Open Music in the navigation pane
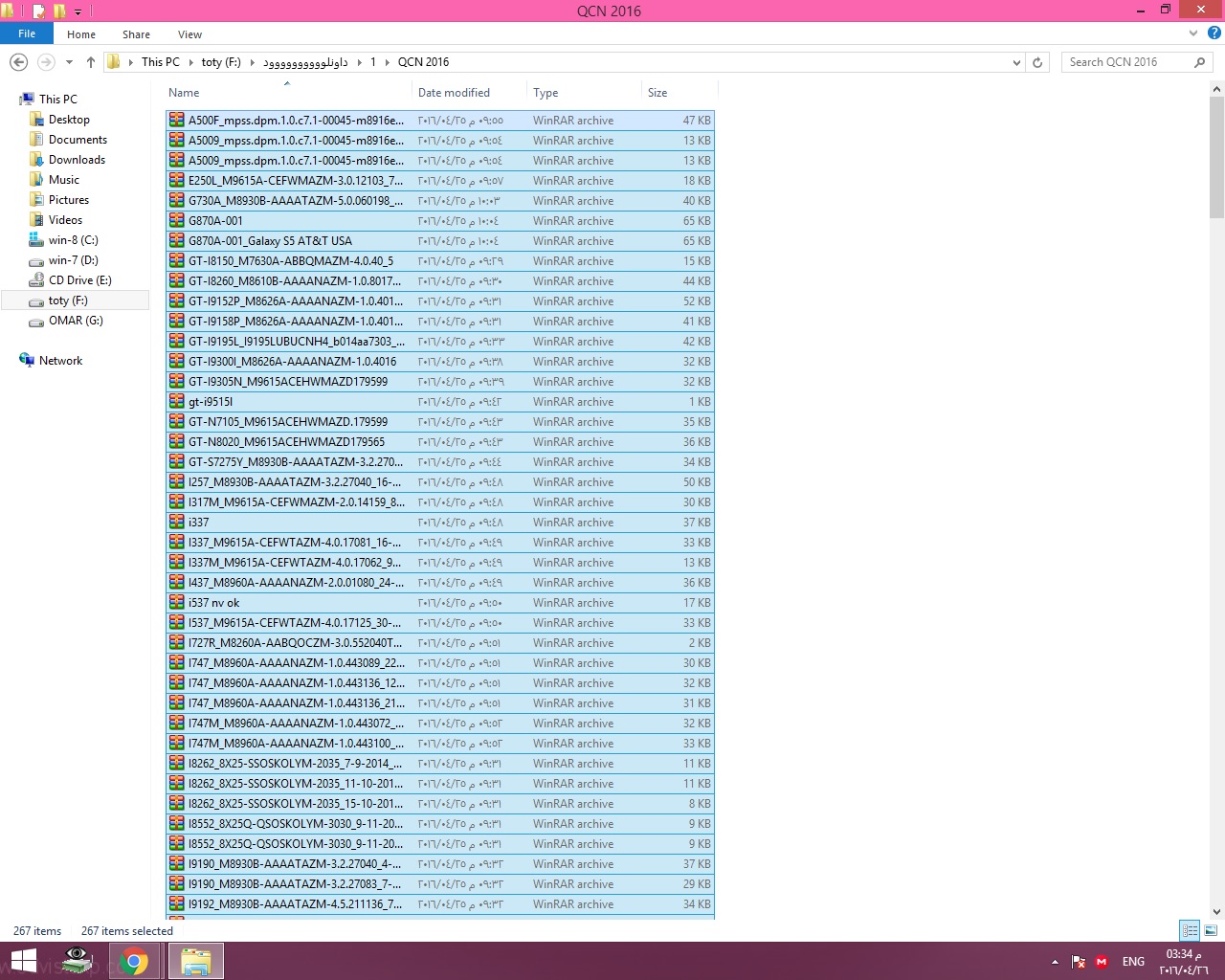This screenshot has width=1225, height=980. (64, 180)
